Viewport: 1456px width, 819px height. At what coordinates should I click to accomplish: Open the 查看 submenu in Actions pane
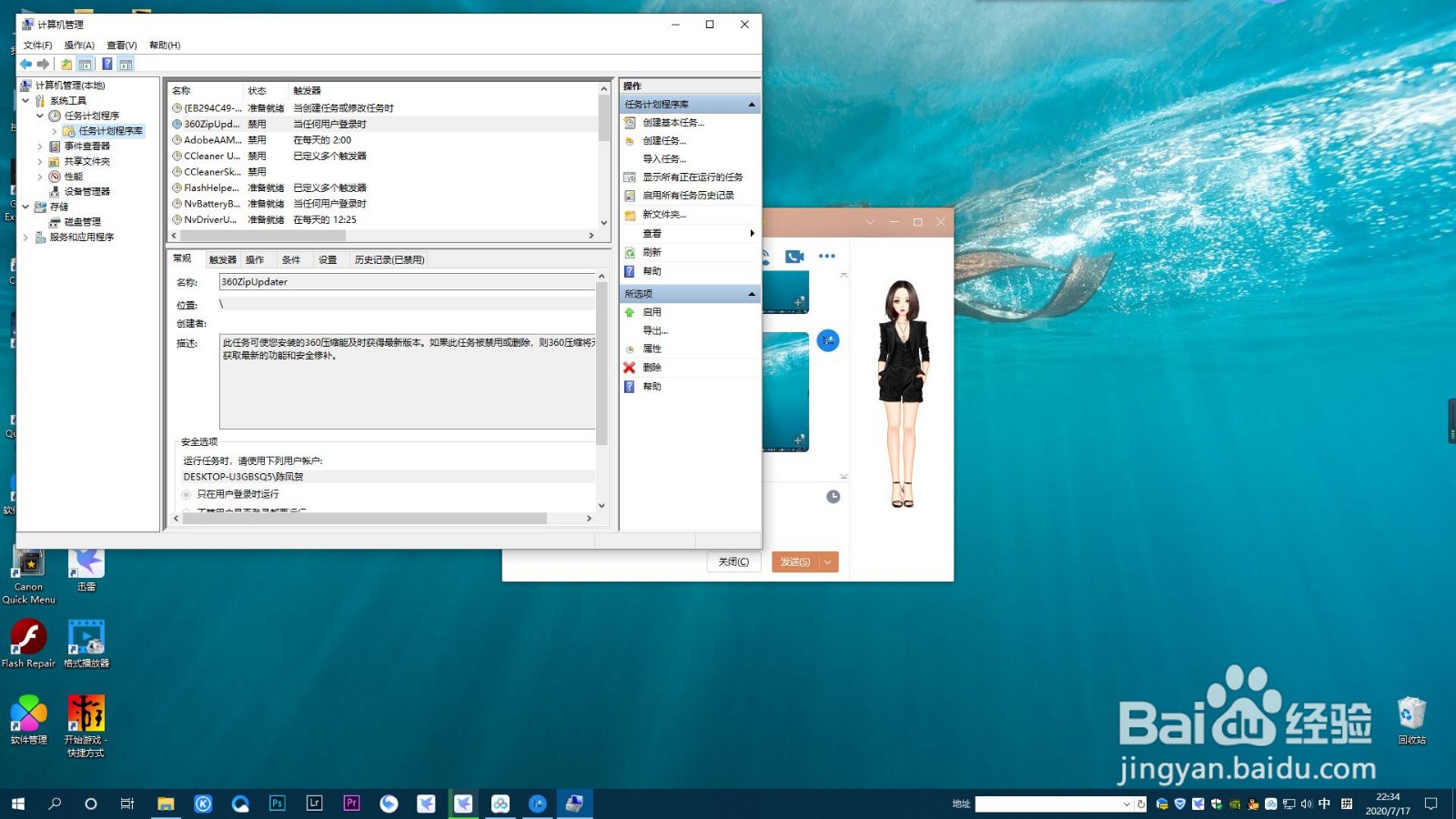(x=690, y=234)
